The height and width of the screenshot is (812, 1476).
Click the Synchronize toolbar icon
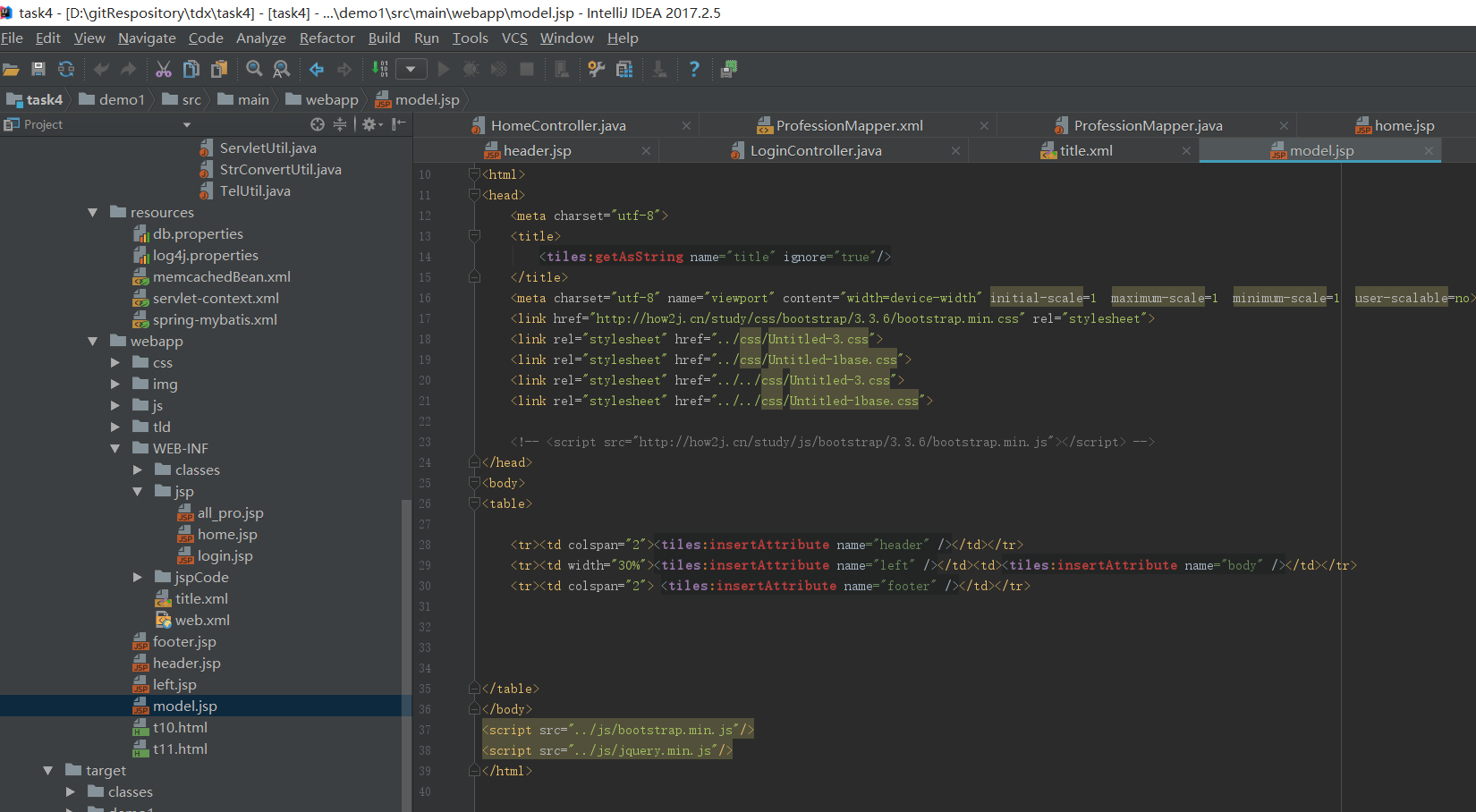[66, 69]
